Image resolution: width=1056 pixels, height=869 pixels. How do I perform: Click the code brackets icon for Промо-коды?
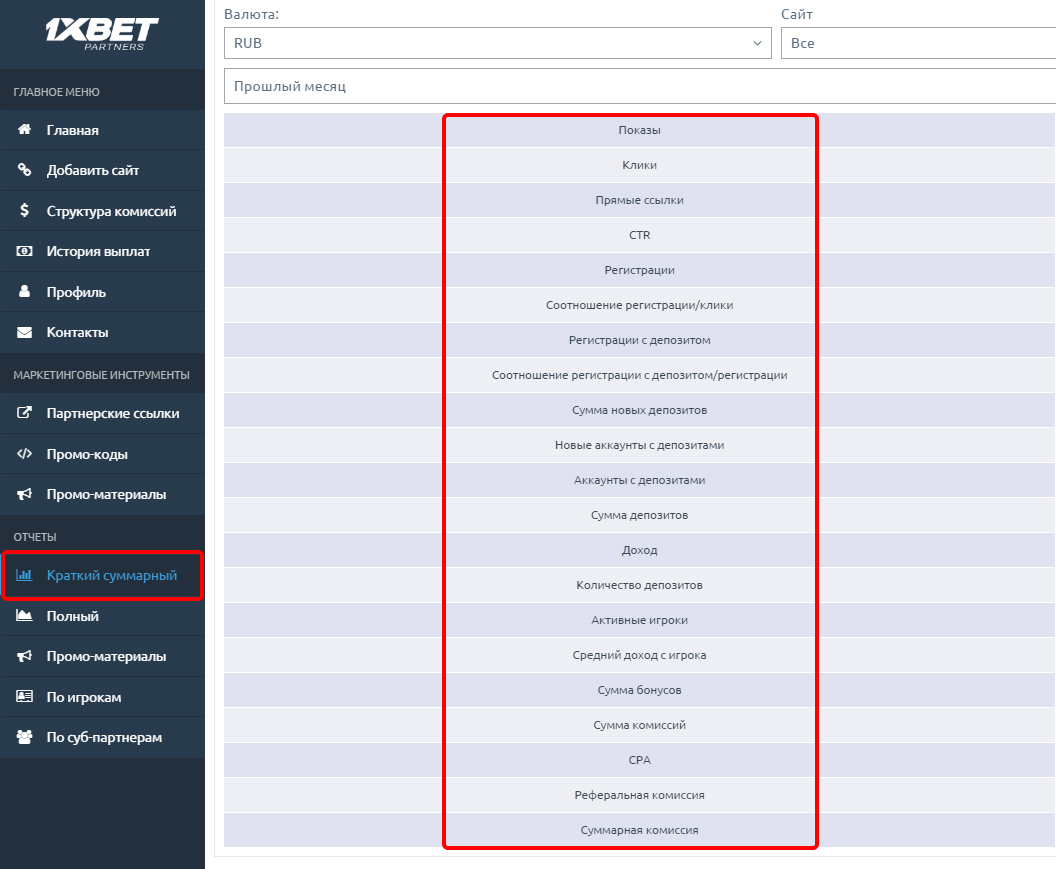[x=24, y=453]
